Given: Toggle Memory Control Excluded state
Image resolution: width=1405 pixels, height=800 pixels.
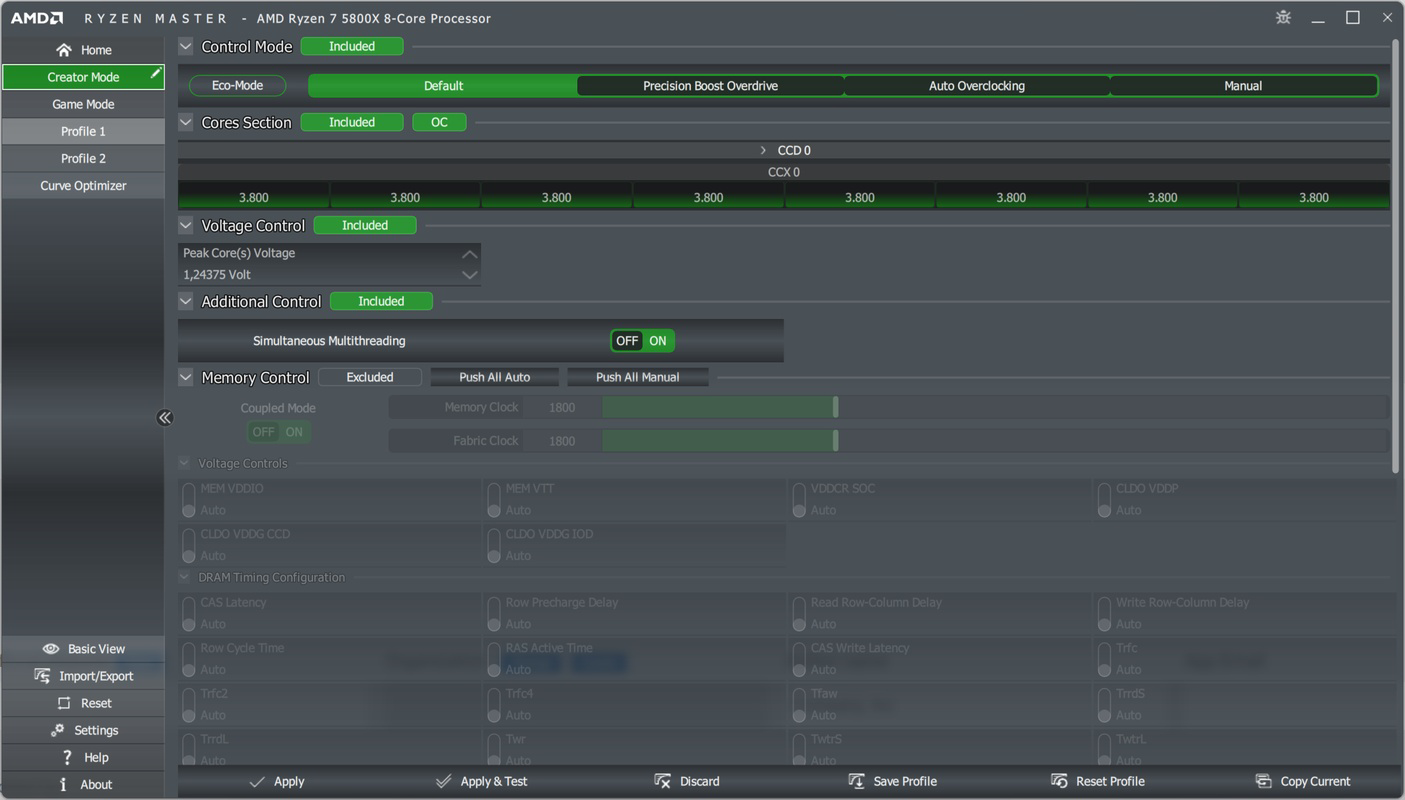Looking at the screenshot, I should 370,377.
